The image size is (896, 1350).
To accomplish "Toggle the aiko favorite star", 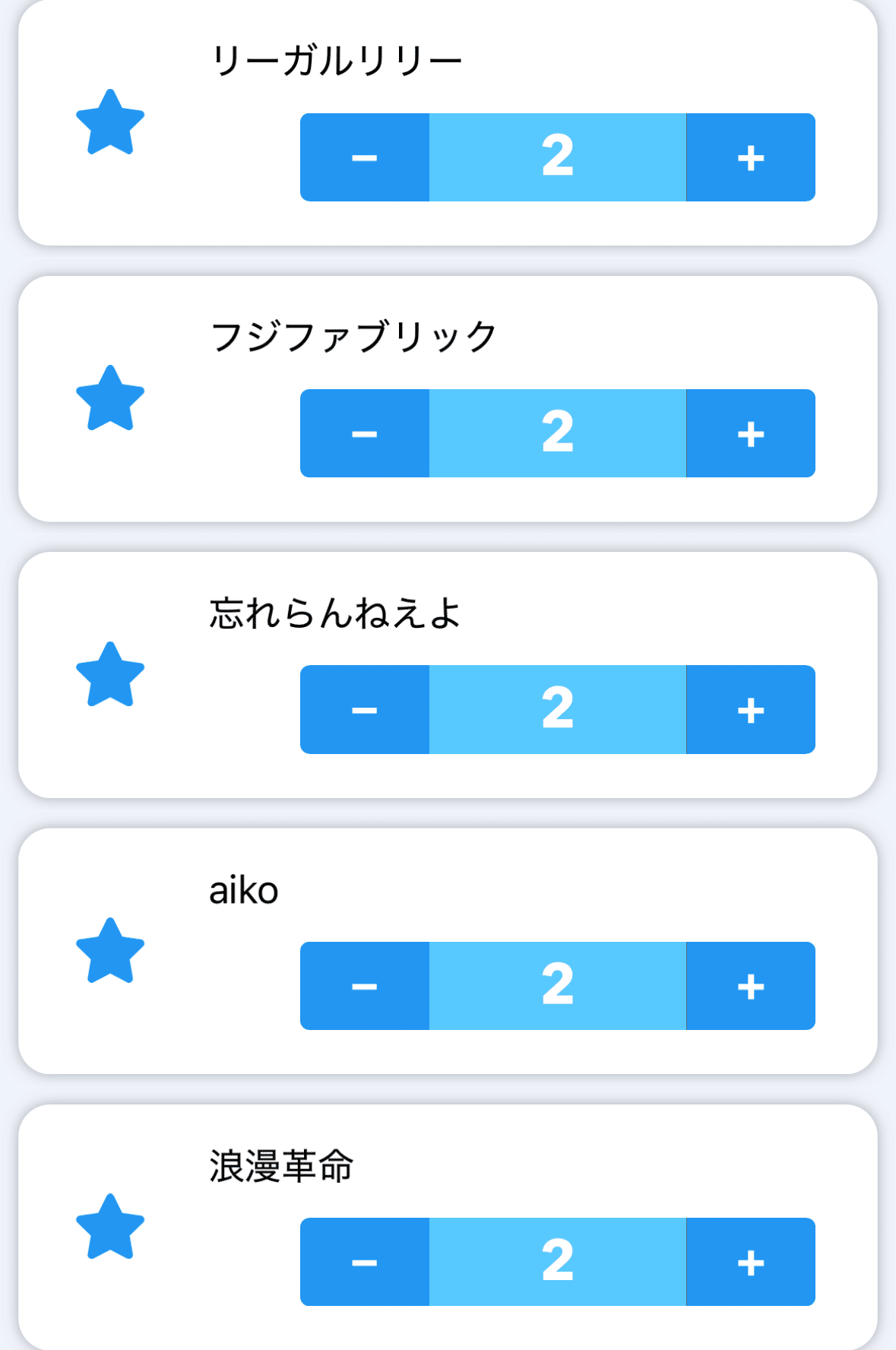I will pos(110,952).
